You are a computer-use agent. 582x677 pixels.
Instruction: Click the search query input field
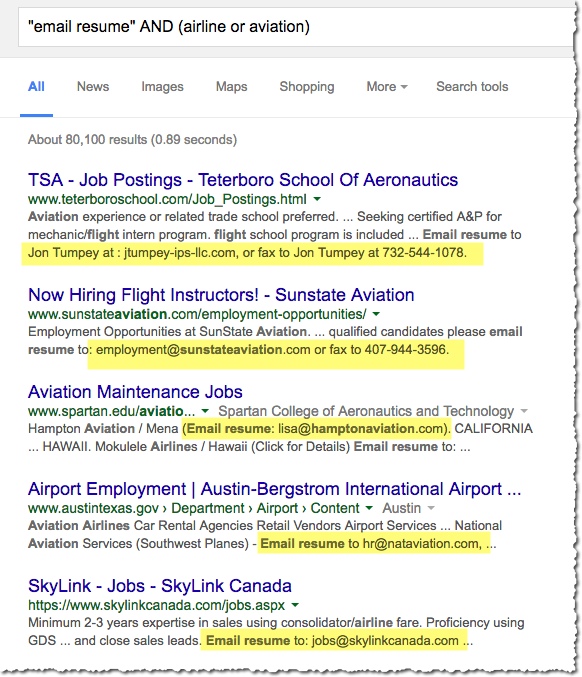pos(297,27)
